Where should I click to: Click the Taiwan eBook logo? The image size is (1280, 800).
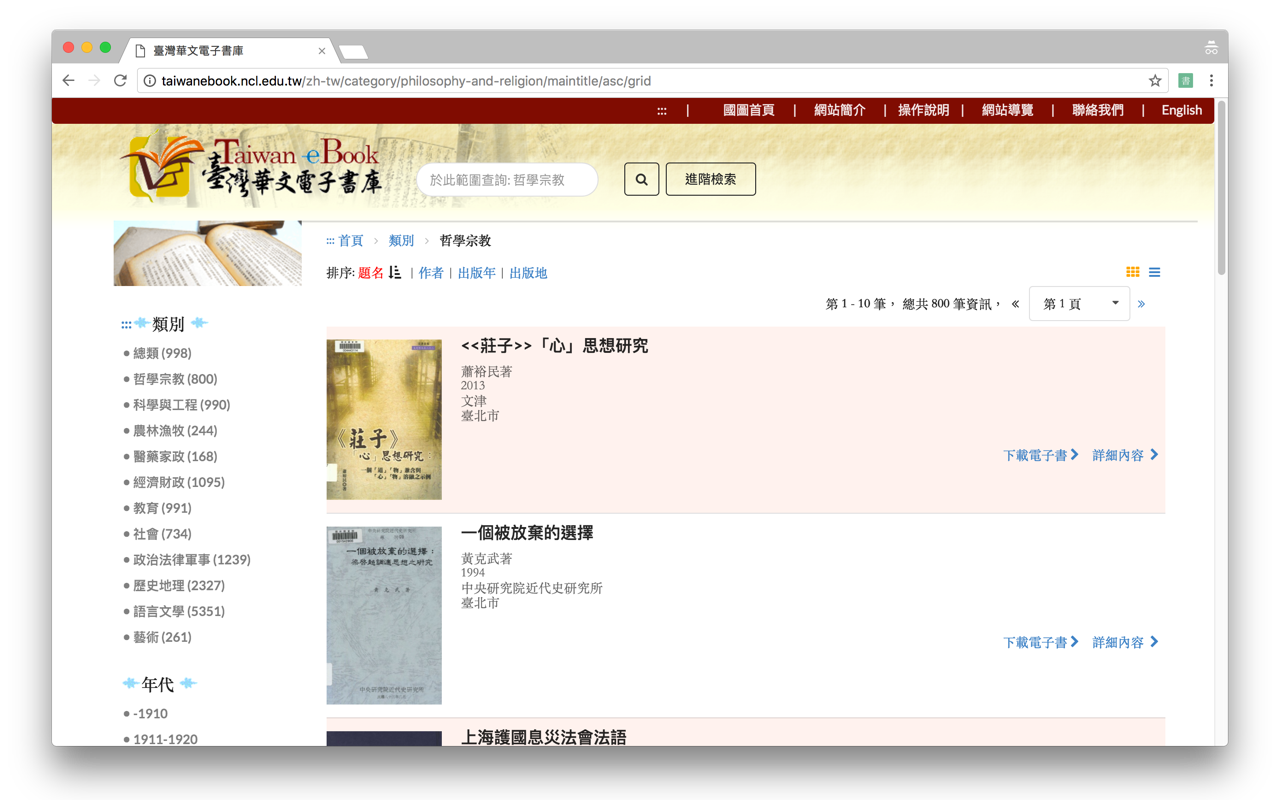point(252,170)
